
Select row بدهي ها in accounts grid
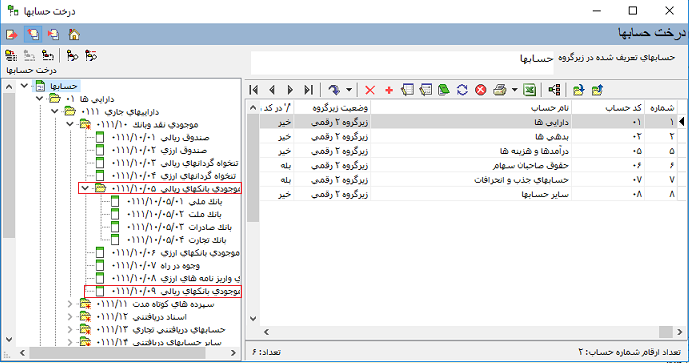click(468, 137)
